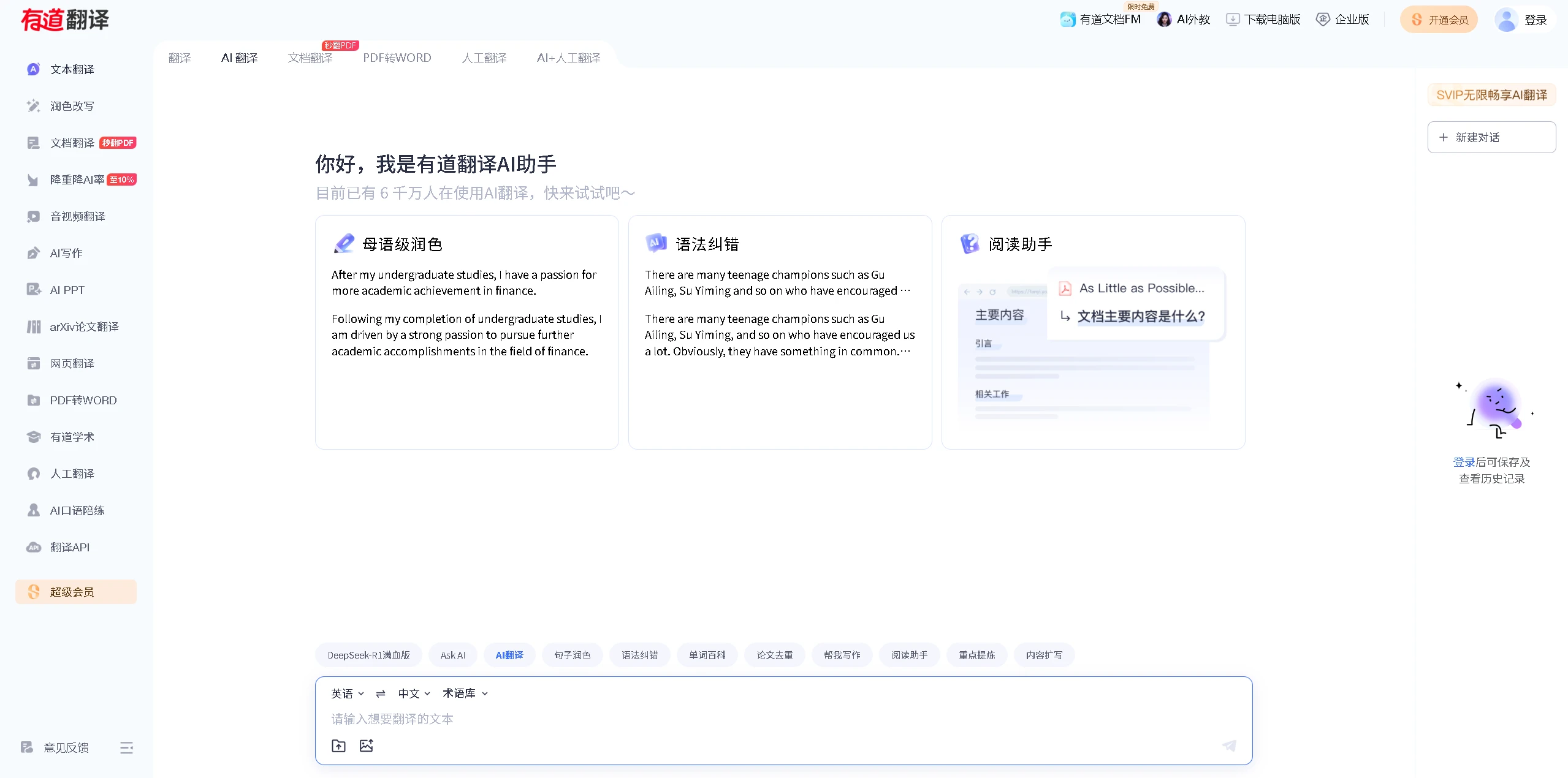Click the 降重降AI率 sidebar icon
This screenshot has height=778, width=1568.
[34, 179]
